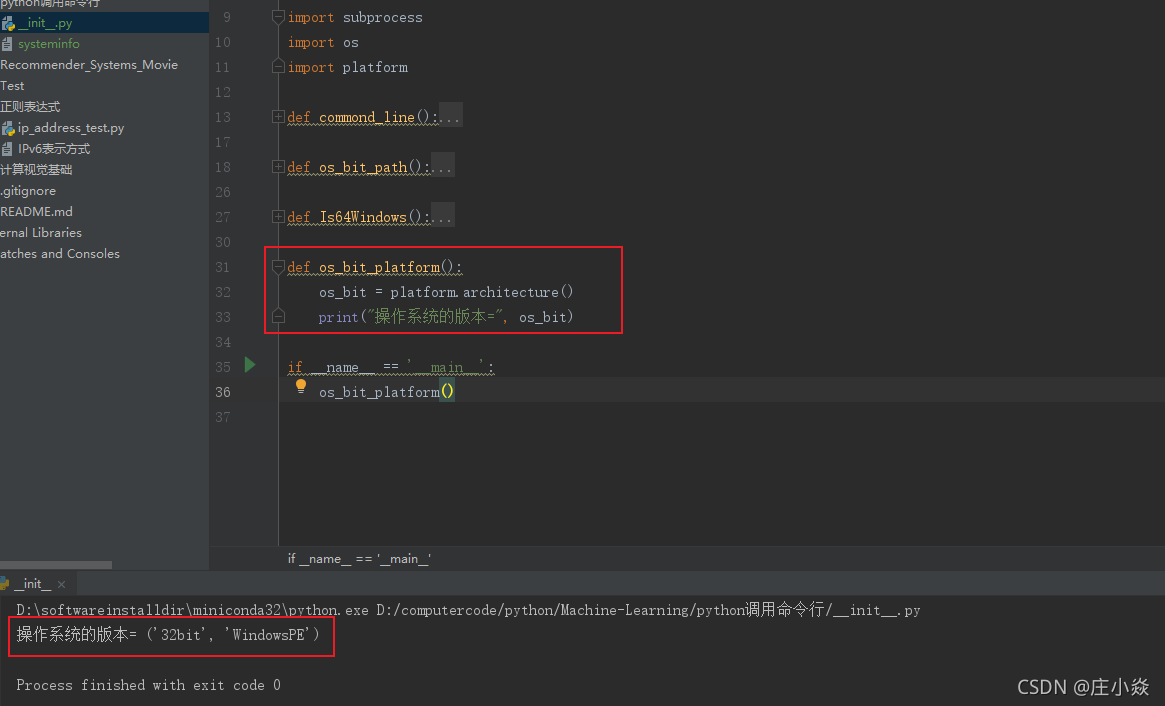Select External Libraries node
The image size is (1165, 706).
pyautogui.click(x=41, y=233)
